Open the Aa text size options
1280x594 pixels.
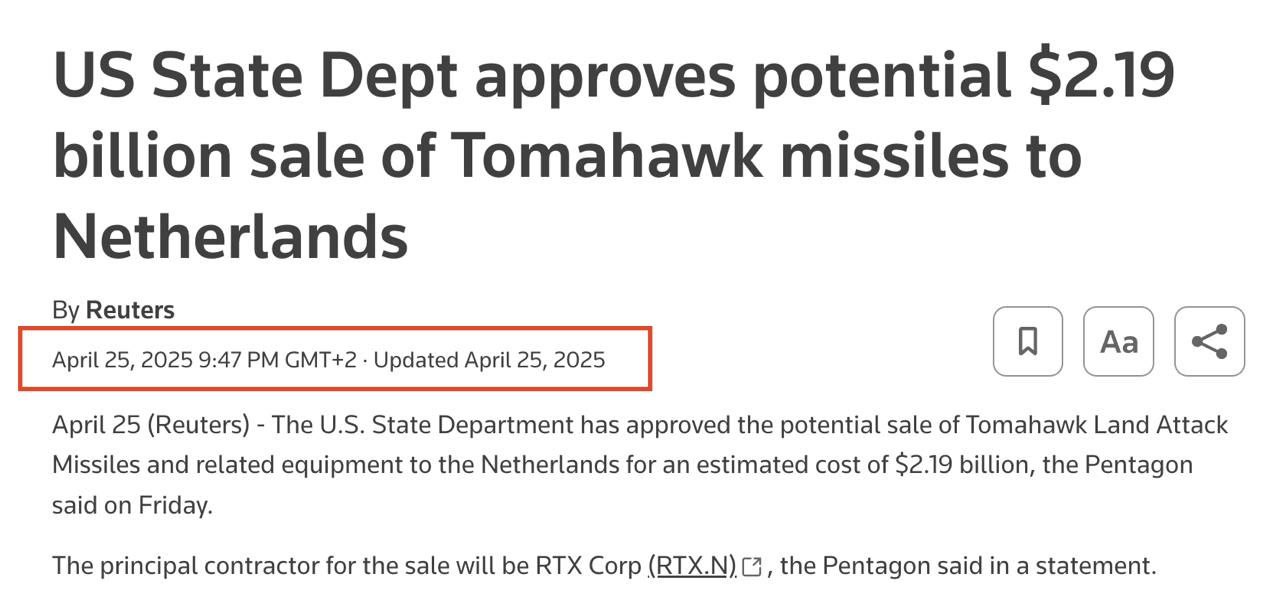pos(1118,342)
